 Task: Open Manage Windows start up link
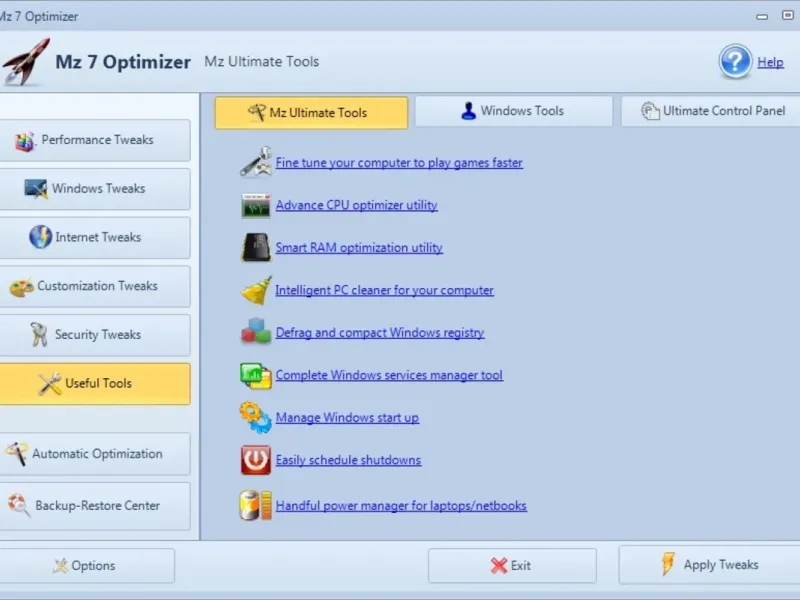click(x=347, y=417)
